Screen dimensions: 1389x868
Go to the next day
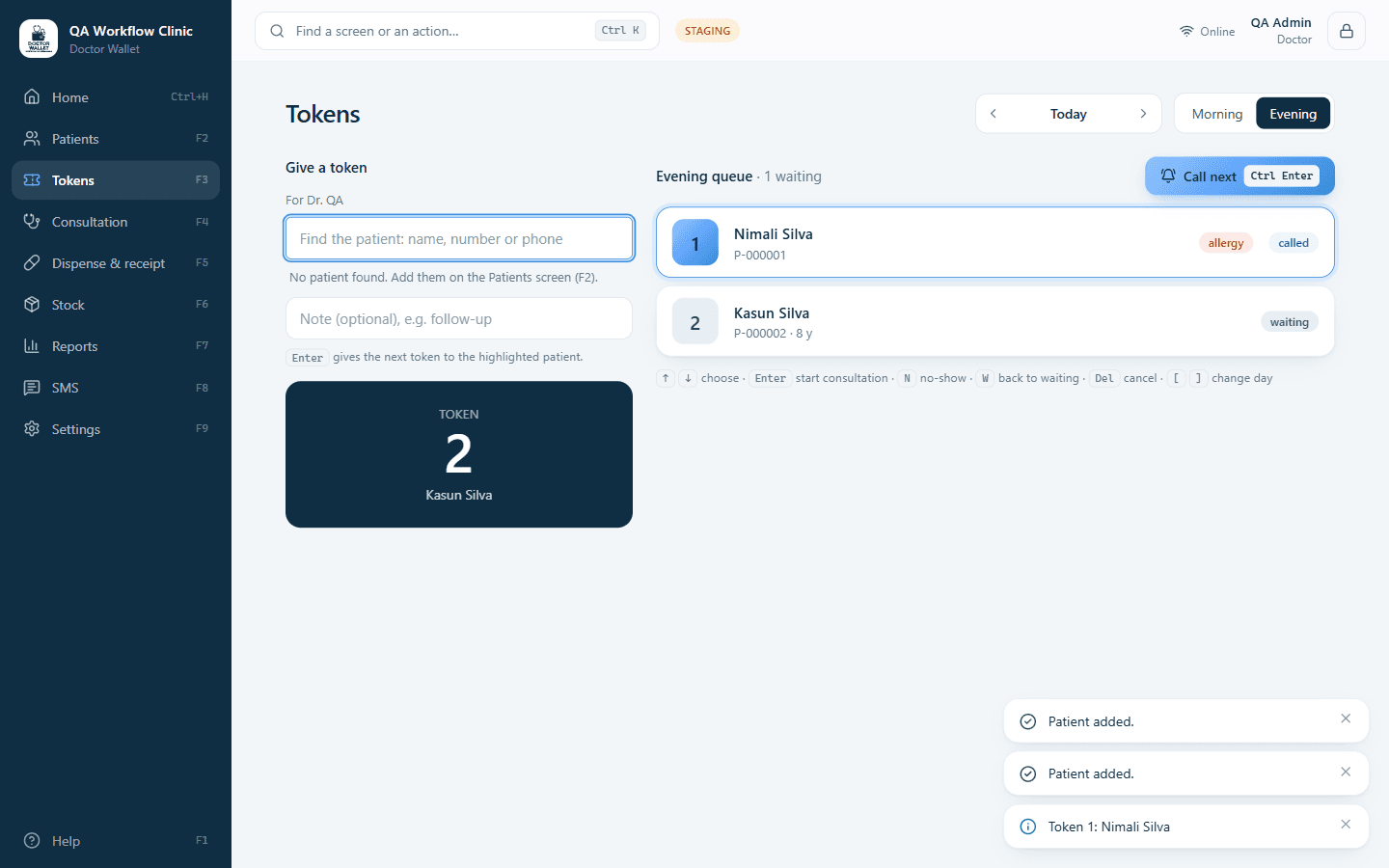(x=1143, y=114)
